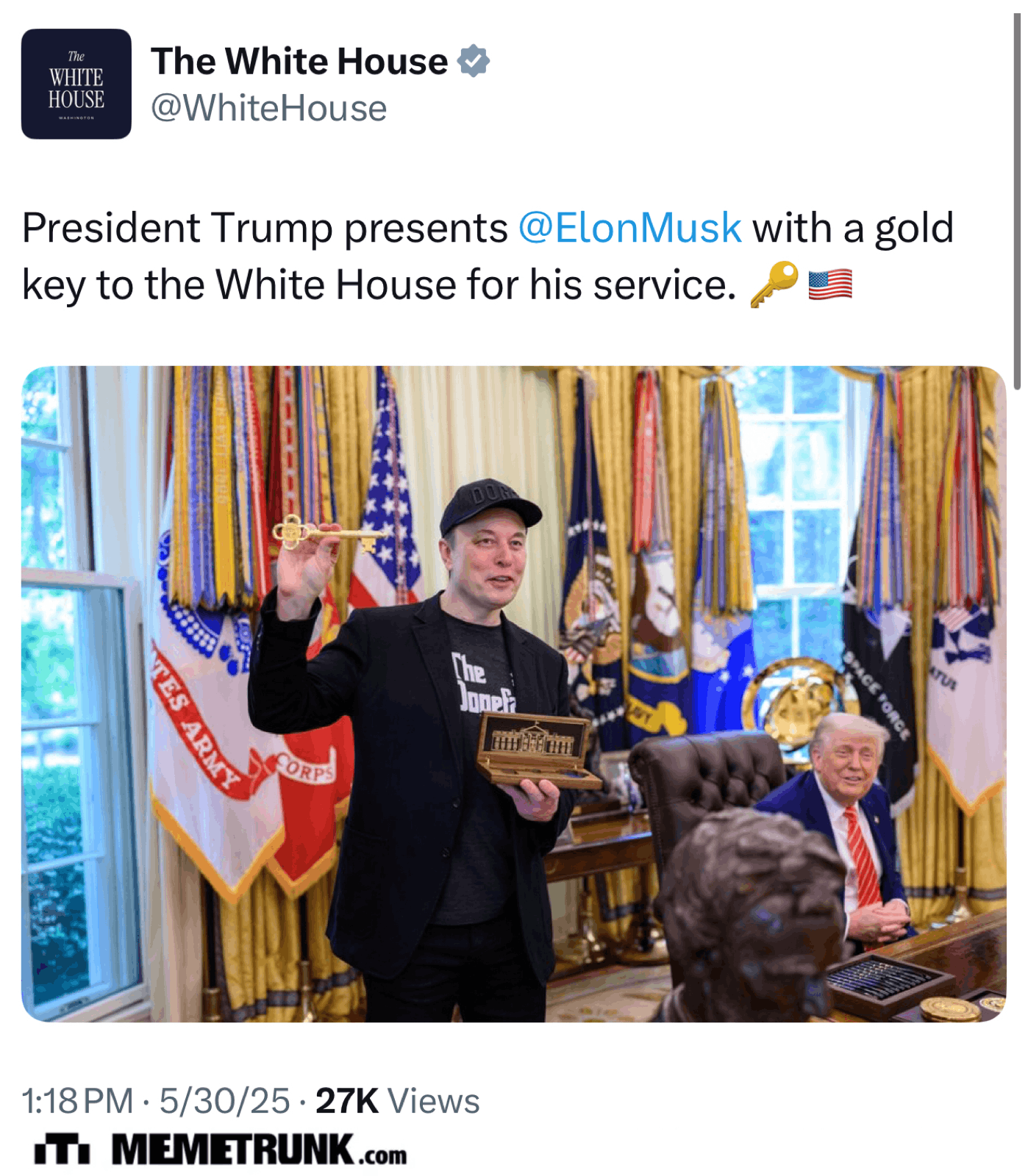Click the 1:18 PM timestamp
The width and height of the screenshot is (1028, 1176).
coord(78,1101)
